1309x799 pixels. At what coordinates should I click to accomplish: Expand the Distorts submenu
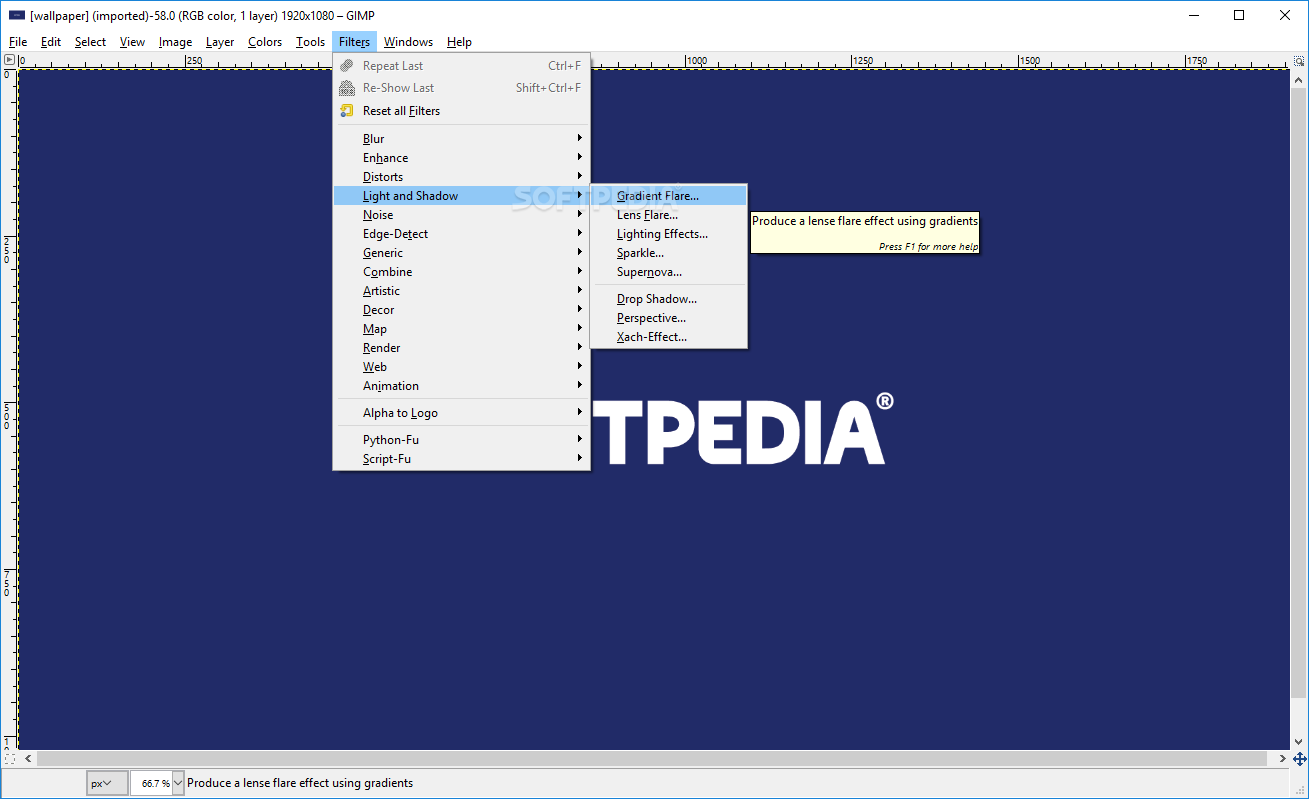[x=461, y=177]
